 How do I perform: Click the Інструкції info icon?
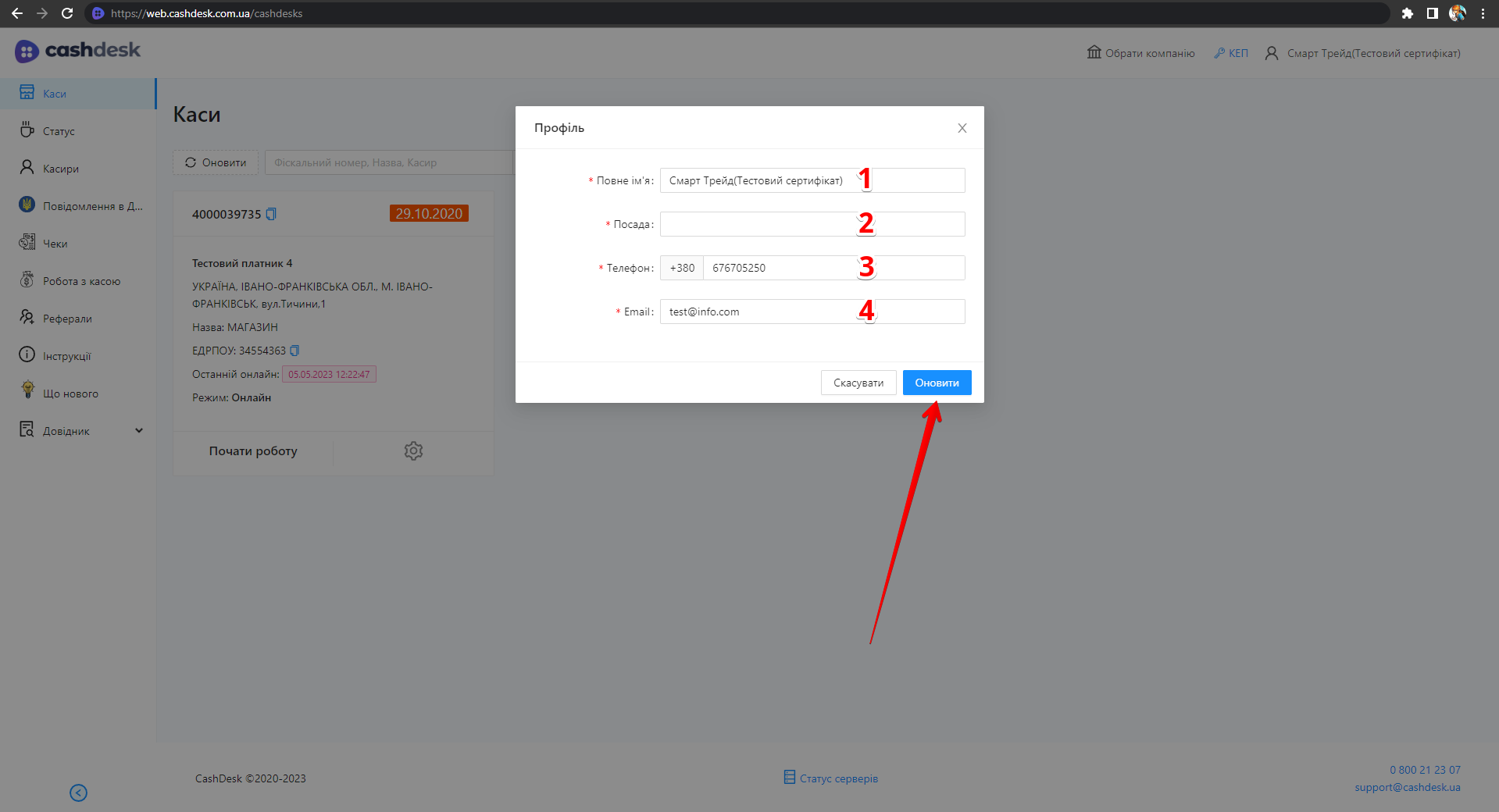[x=27, y=355]
